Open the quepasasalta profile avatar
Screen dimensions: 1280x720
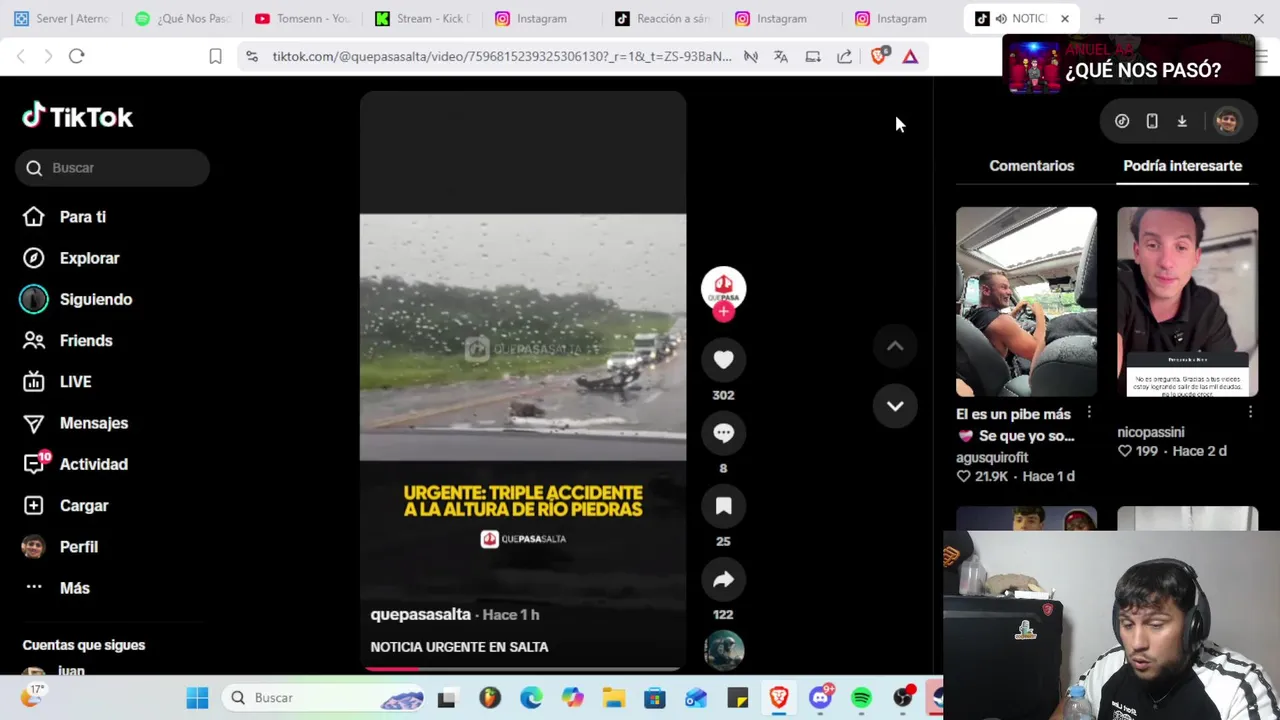723,288
